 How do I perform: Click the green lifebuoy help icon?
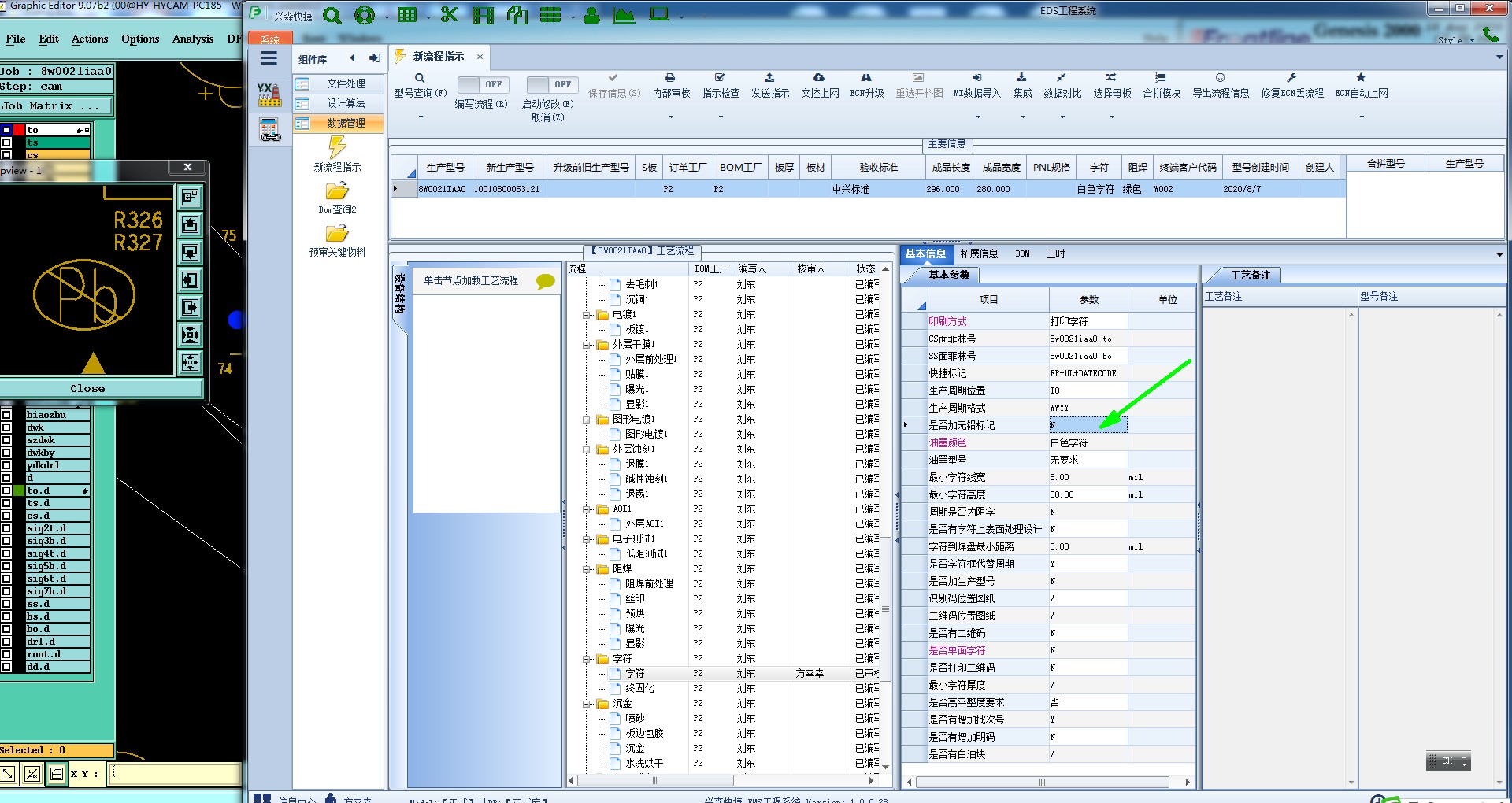[365, 15]
